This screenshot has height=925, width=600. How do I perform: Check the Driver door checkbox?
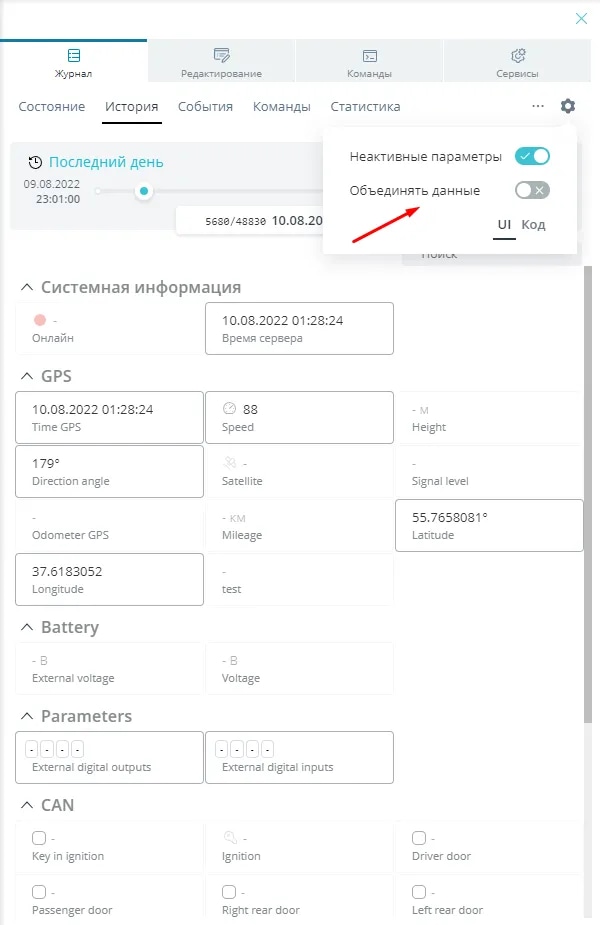pos(419,838)
